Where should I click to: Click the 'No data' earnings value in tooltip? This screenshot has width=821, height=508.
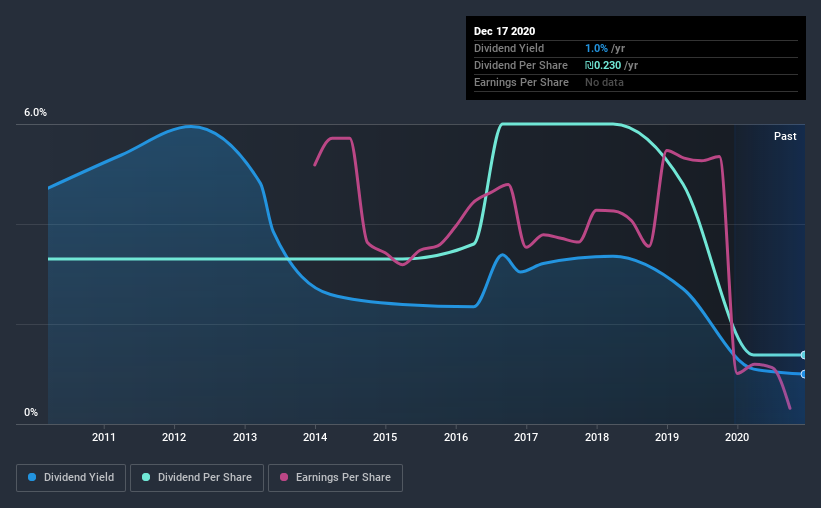[604, 82]
